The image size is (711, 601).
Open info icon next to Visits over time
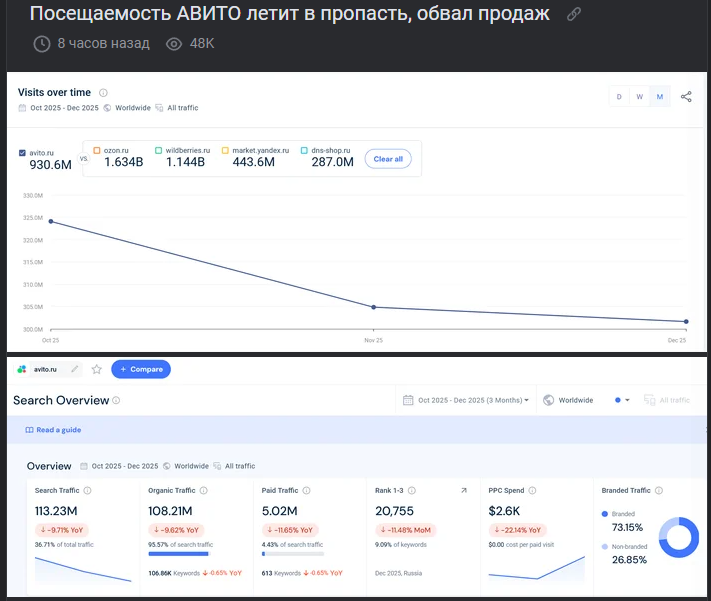tap(103, 93)
